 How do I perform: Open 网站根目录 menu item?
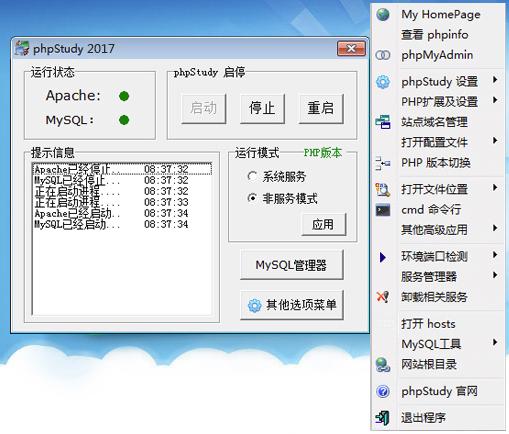pos(438,364)
